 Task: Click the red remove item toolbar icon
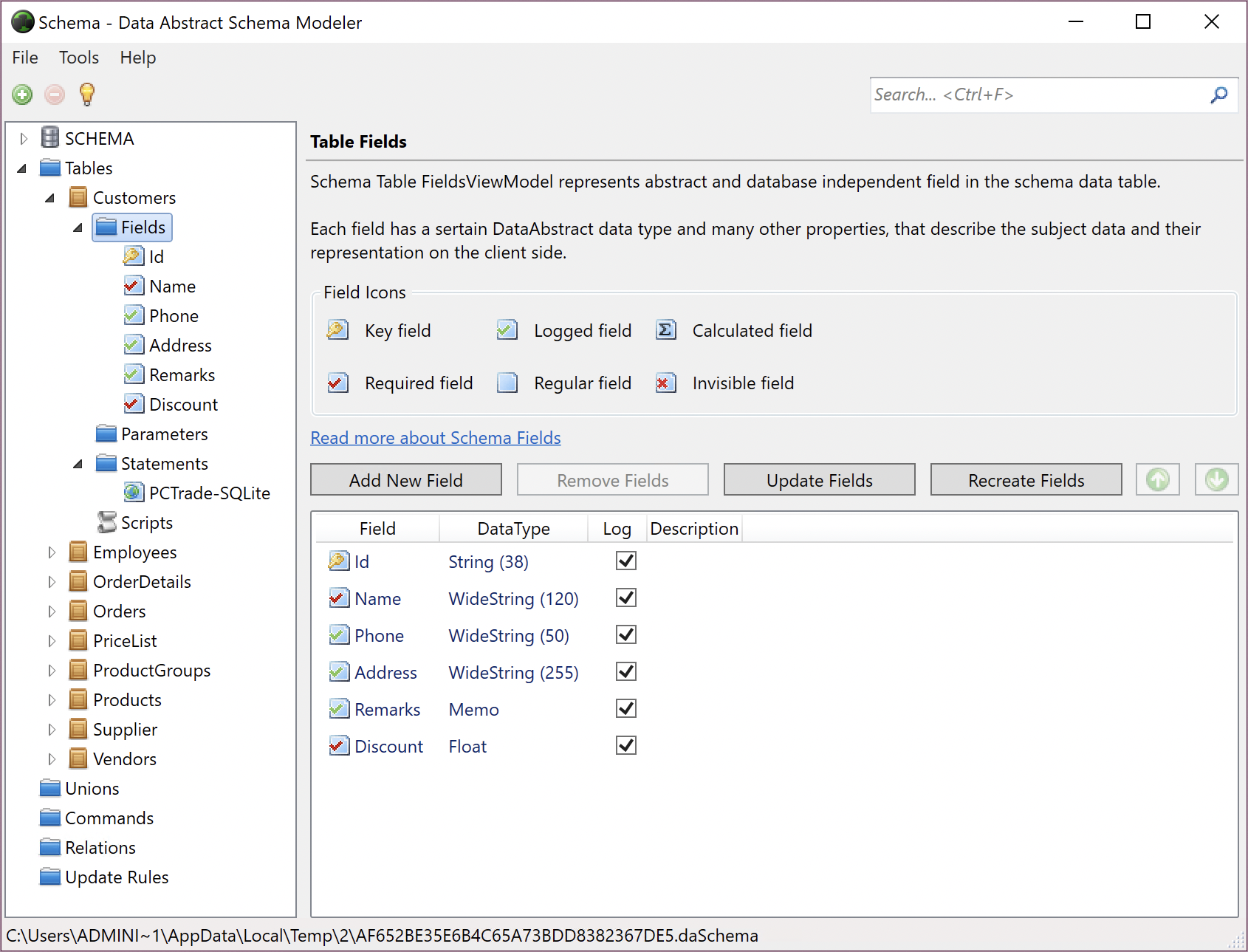(x=55, y=95)
